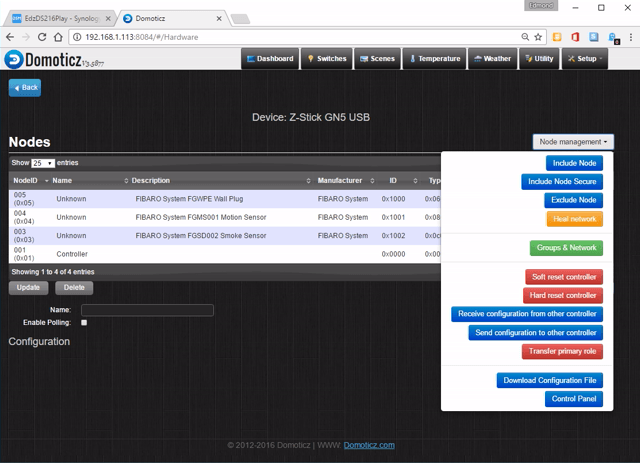Image resolution: width=640 pixels, height=463 pixels.
Task: Click the Heal network button
Action: (574, 219)
